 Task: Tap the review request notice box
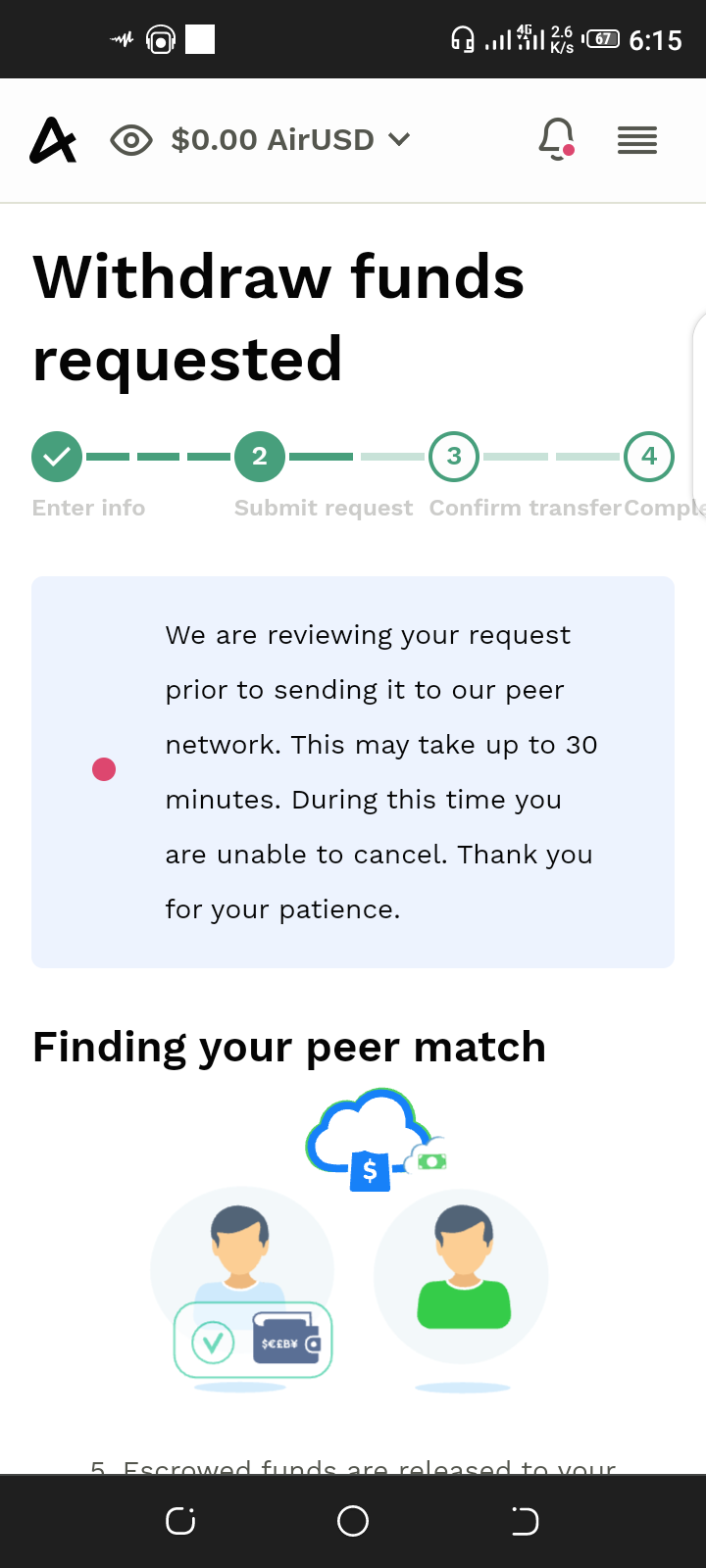[x=353, y=772]
